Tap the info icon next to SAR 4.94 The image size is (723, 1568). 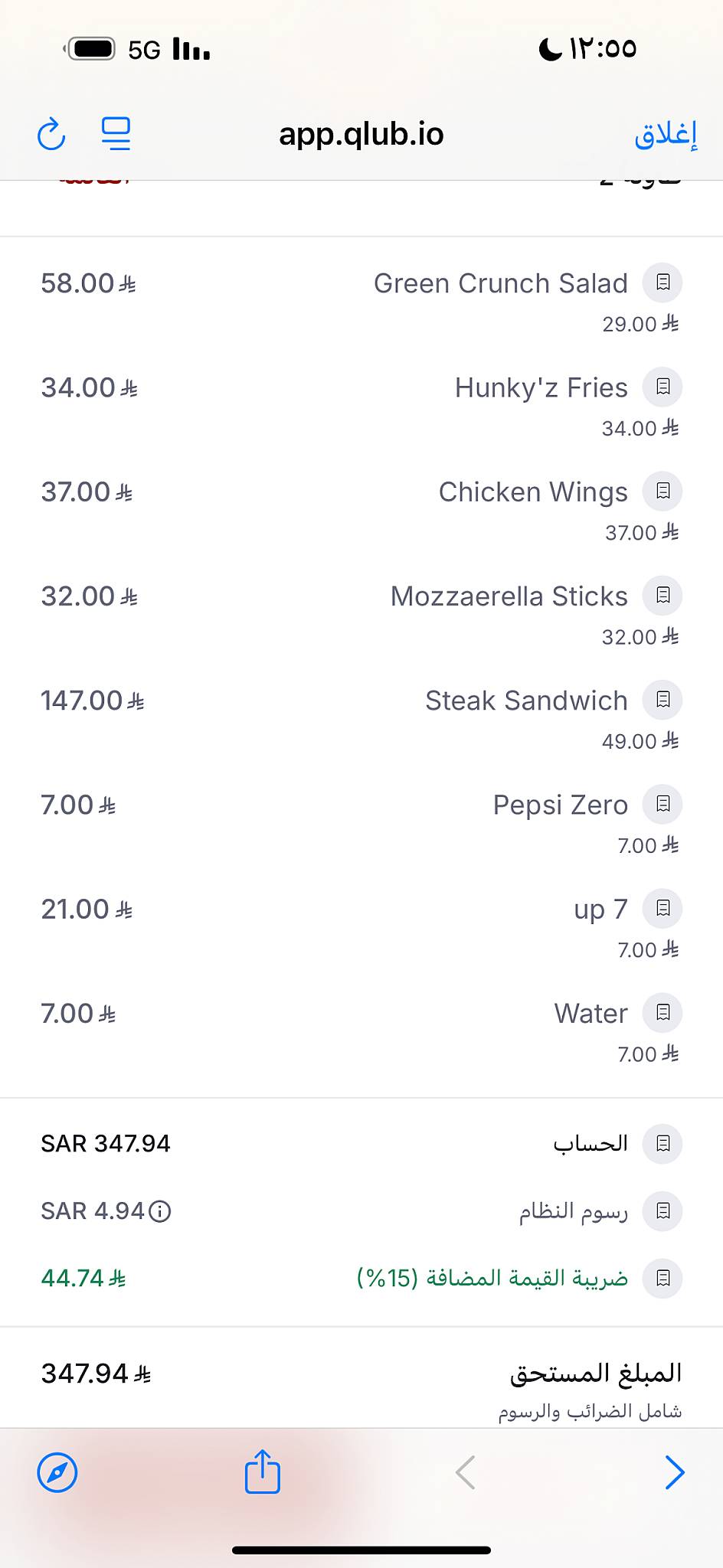click(159, 1211)
